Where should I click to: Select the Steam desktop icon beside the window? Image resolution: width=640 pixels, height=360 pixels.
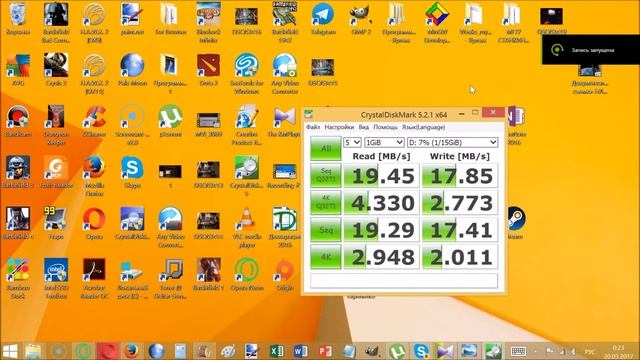click(x=516, y=223)
